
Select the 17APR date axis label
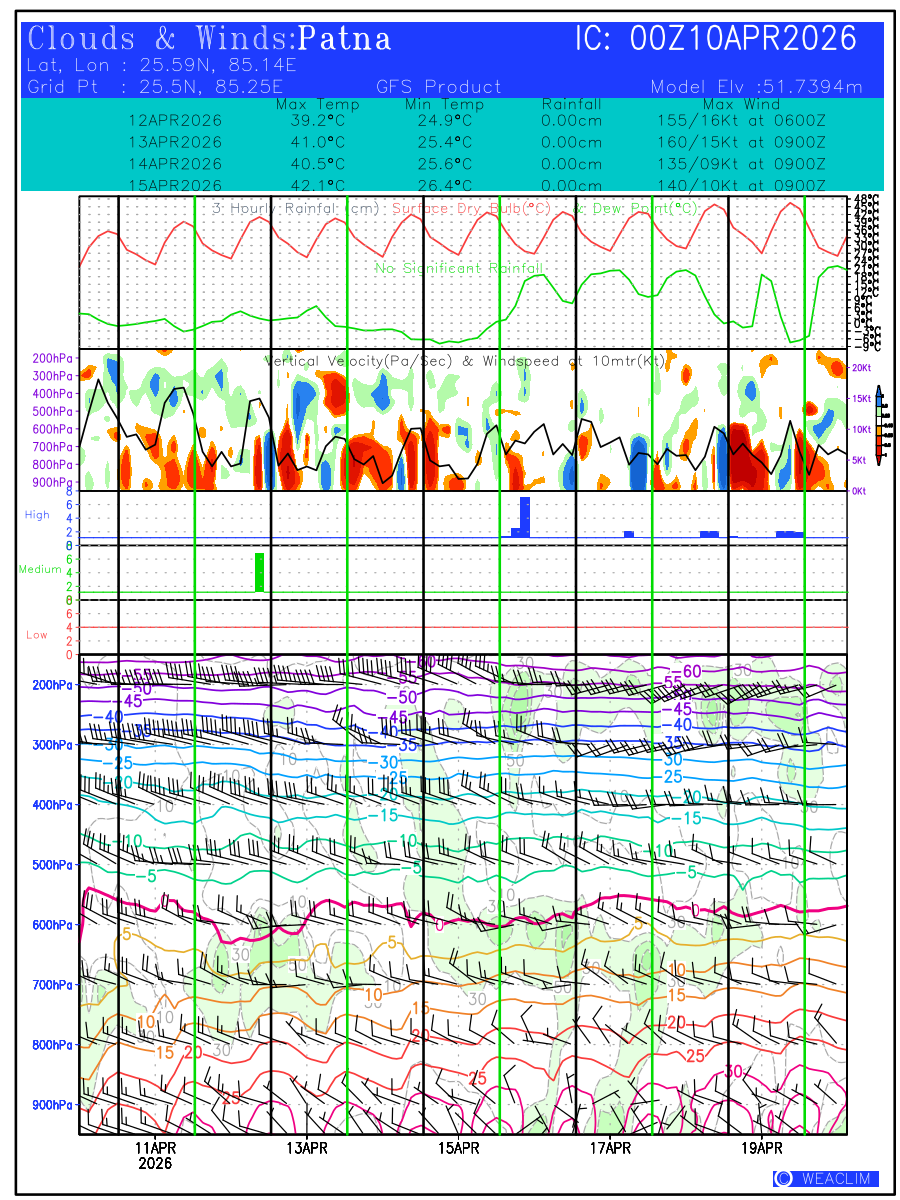point(610,1147)
